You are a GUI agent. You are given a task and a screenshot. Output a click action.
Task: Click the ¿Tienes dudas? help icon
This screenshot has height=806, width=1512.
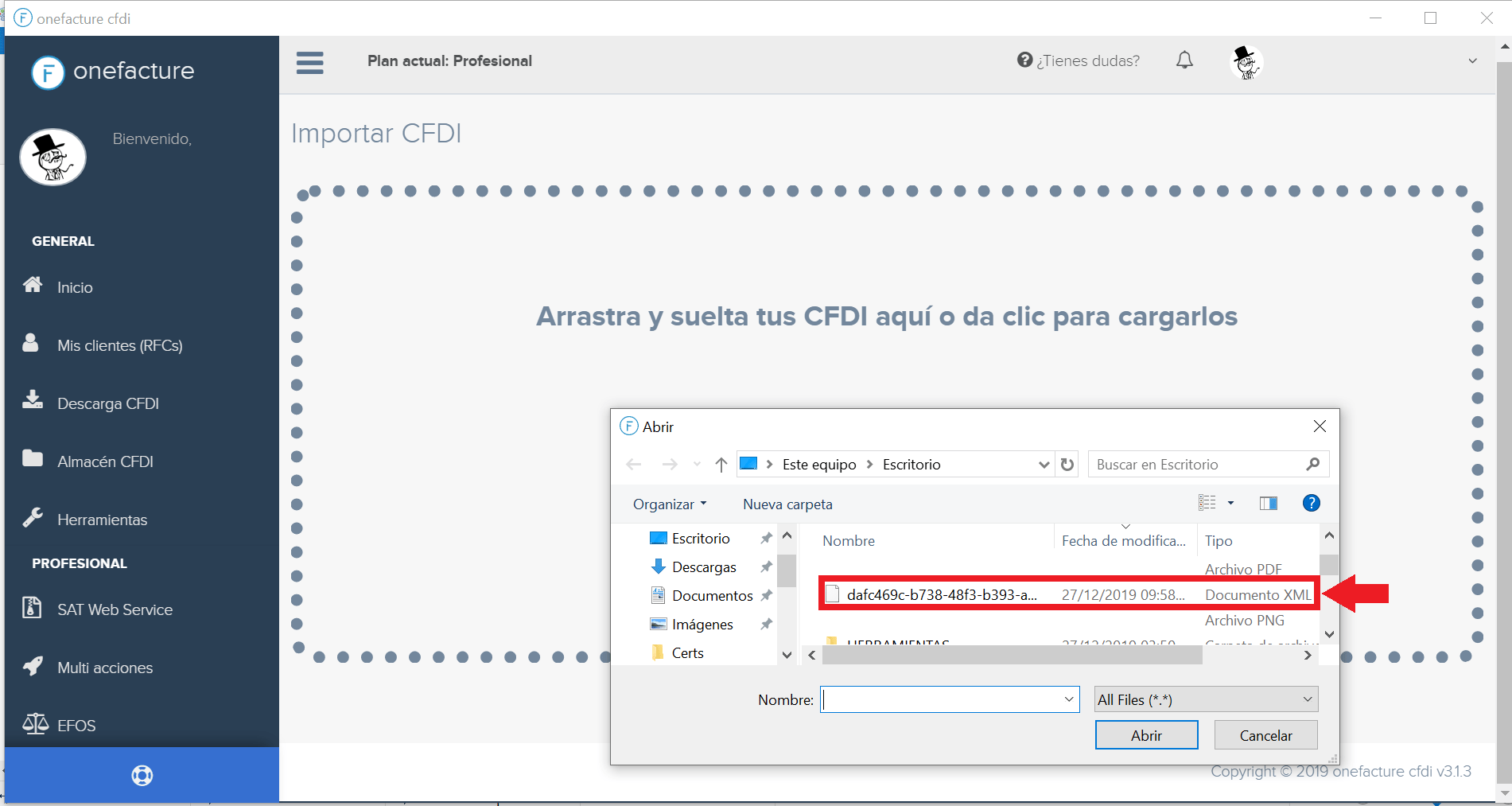point(1024,60)
